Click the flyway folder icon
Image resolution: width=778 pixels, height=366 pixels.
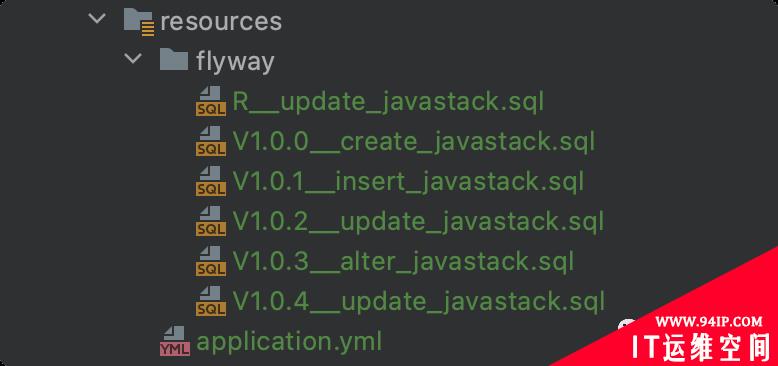(174, 60)
